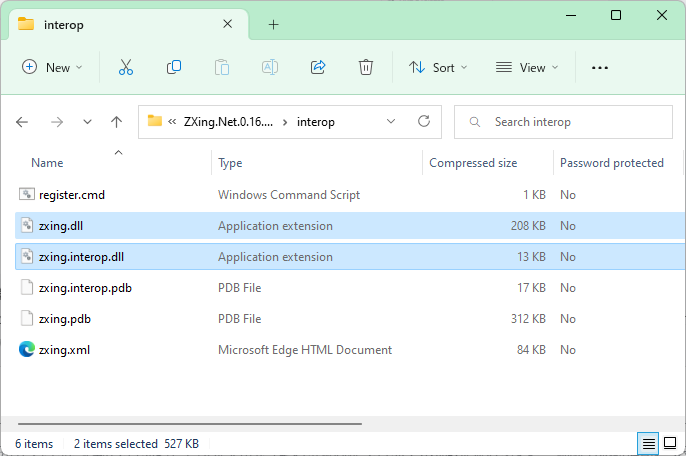Sort by Type column header

pyautogui.click(x=230, y=163)
